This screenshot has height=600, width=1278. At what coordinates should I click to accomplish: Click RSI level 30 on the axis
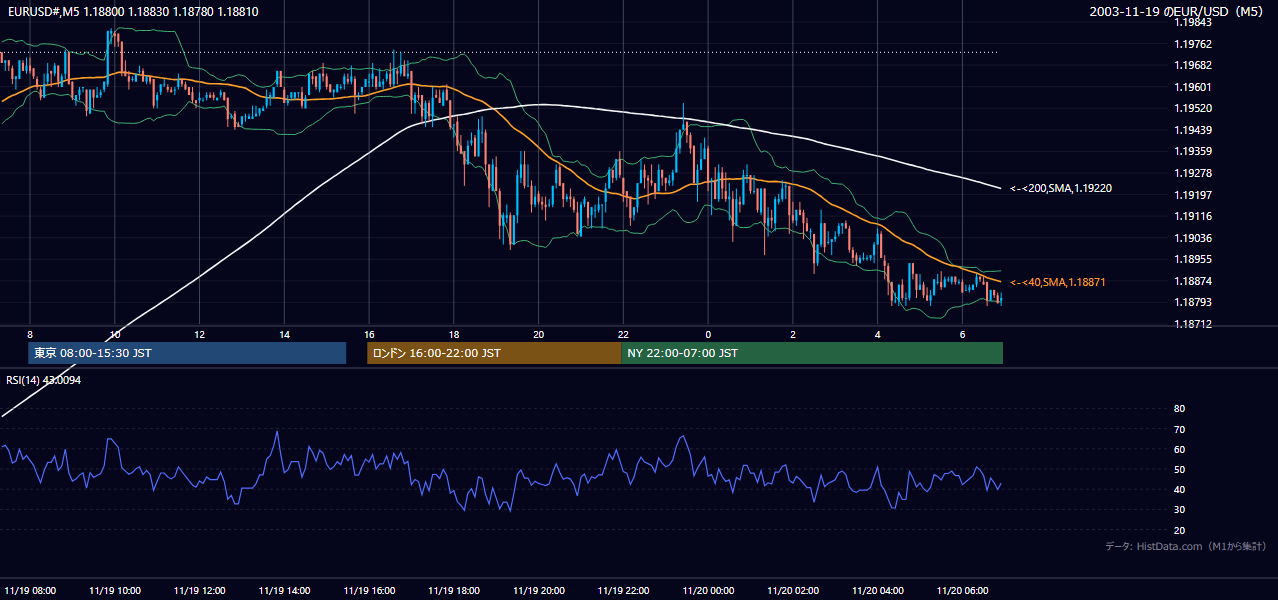click(1179, 511)
